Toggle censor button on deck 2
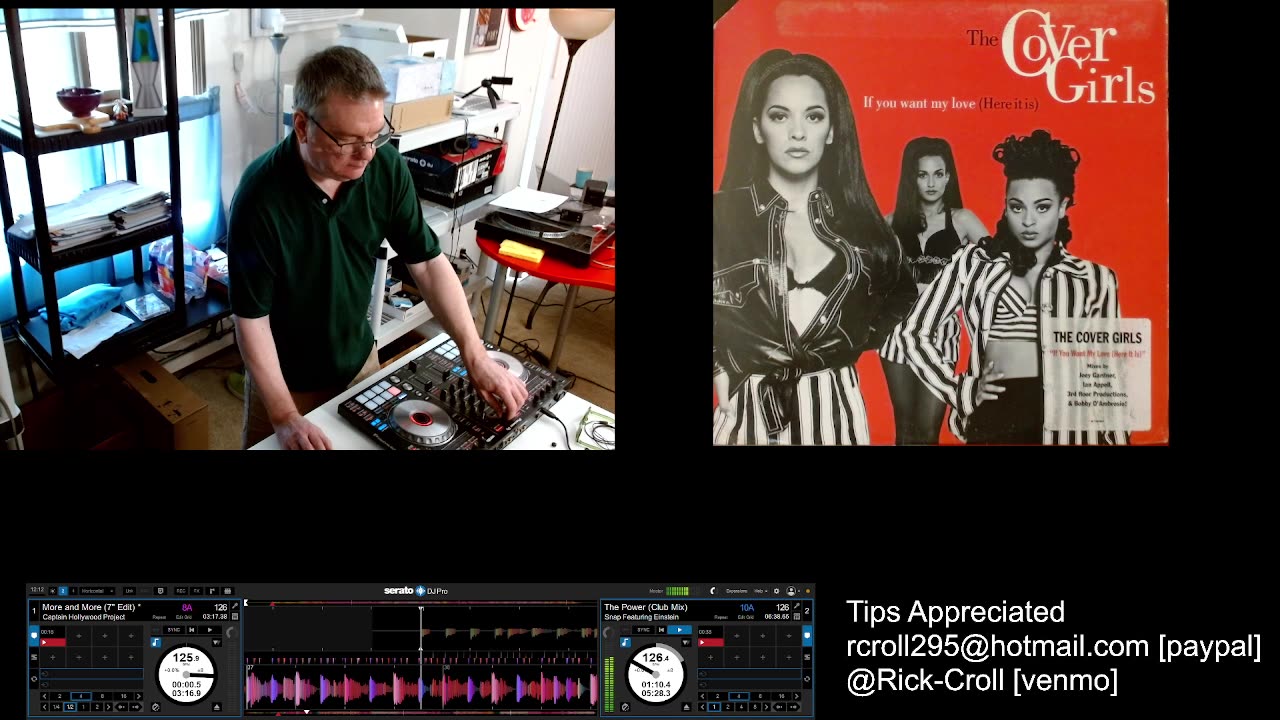 (625, 707)
